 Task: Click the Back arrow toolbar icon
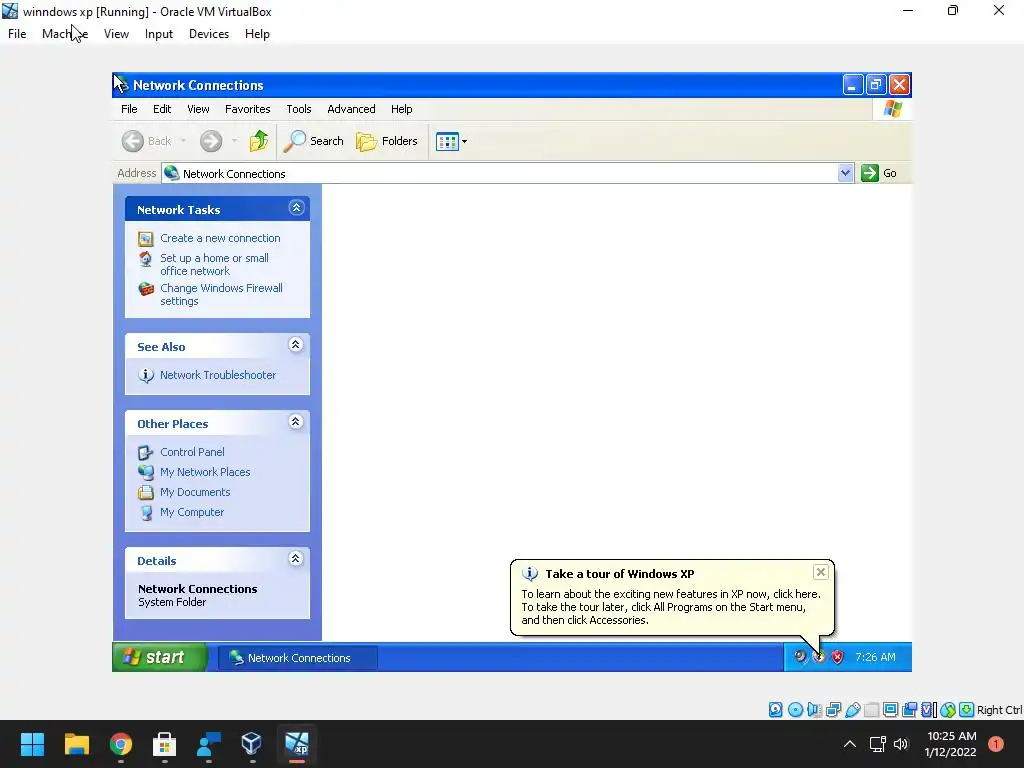(x=133, y=141)
